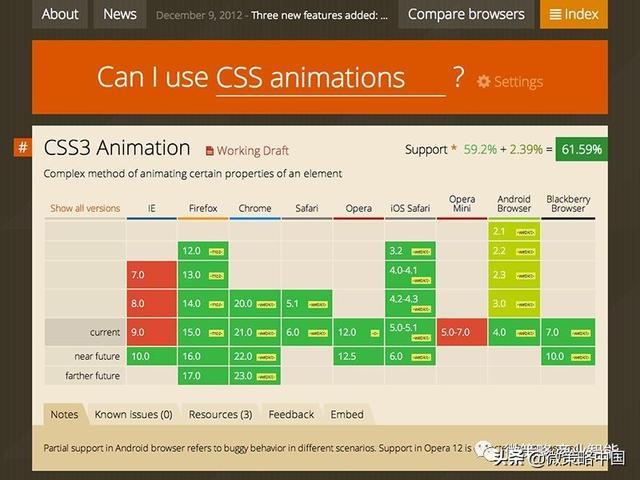Click the Index list icon

coord(555,15)
